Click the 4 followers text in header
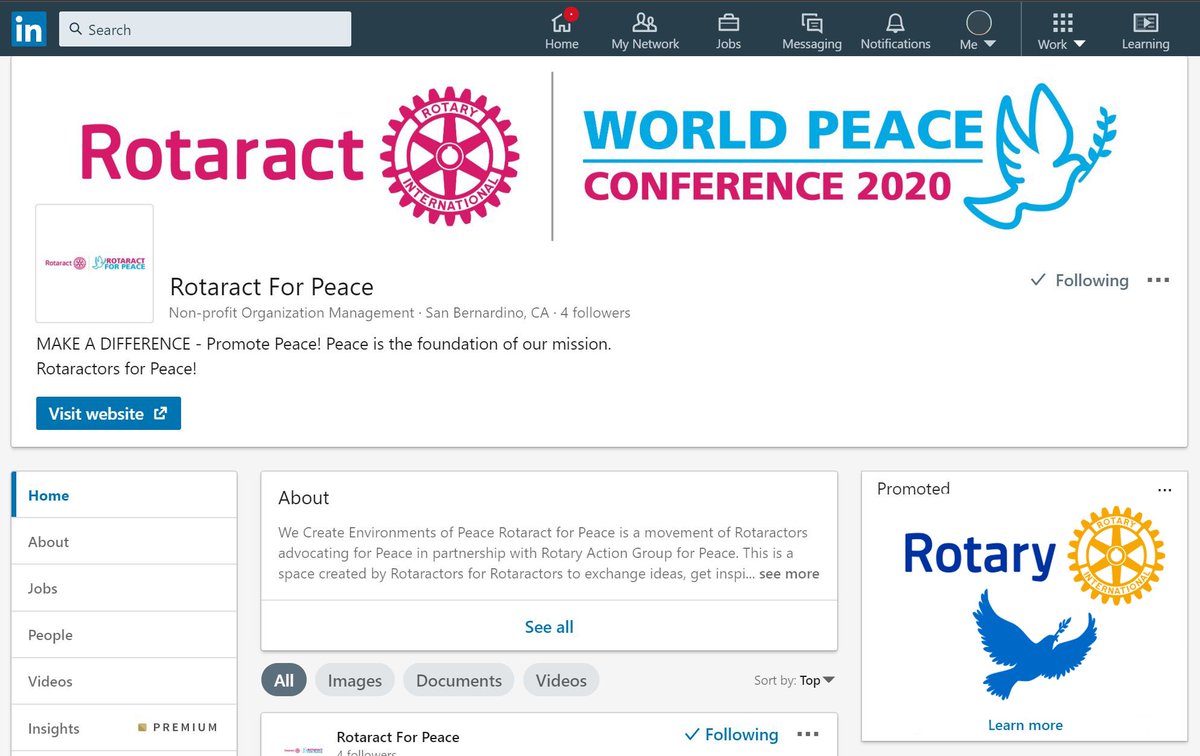This screenshot has height=756, width=1200. (x=595, y=313)
